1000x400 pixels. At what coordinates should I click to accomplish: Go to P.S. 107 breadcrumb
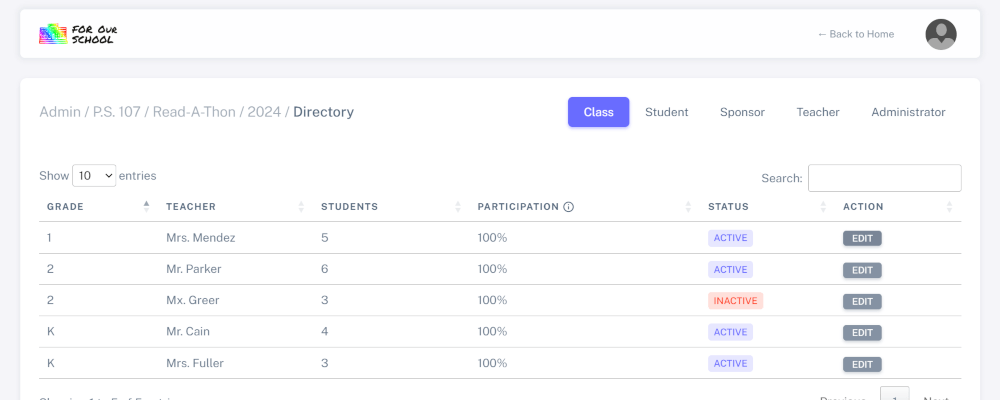pos(116,112)
